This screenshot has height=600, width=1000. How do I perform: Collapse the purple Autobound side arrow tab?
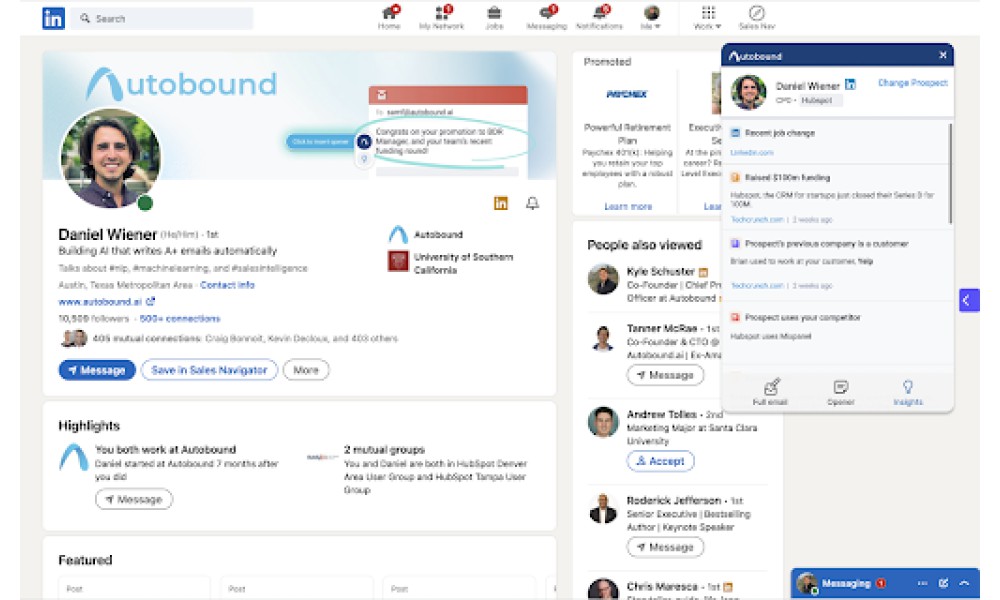tap(968, 300)
